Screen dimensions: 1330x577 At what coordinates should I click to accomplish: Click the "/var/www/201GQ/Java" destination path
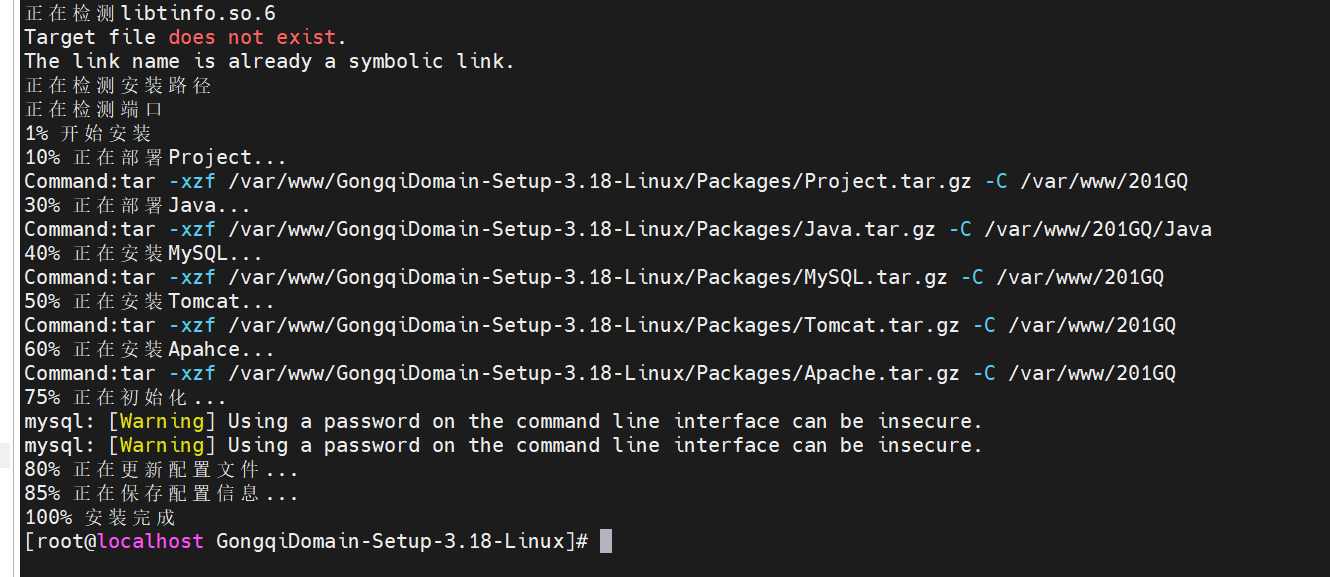[1097, 229]
